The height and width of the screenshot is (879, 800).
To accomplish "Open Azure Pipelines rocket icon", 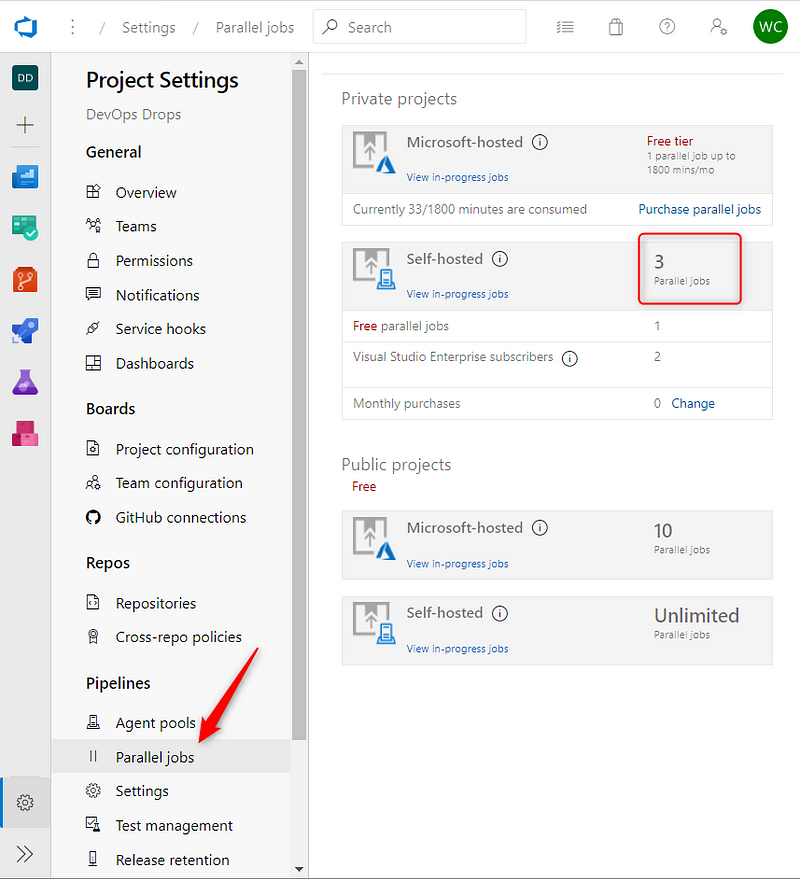I will (x=25, y=330).
